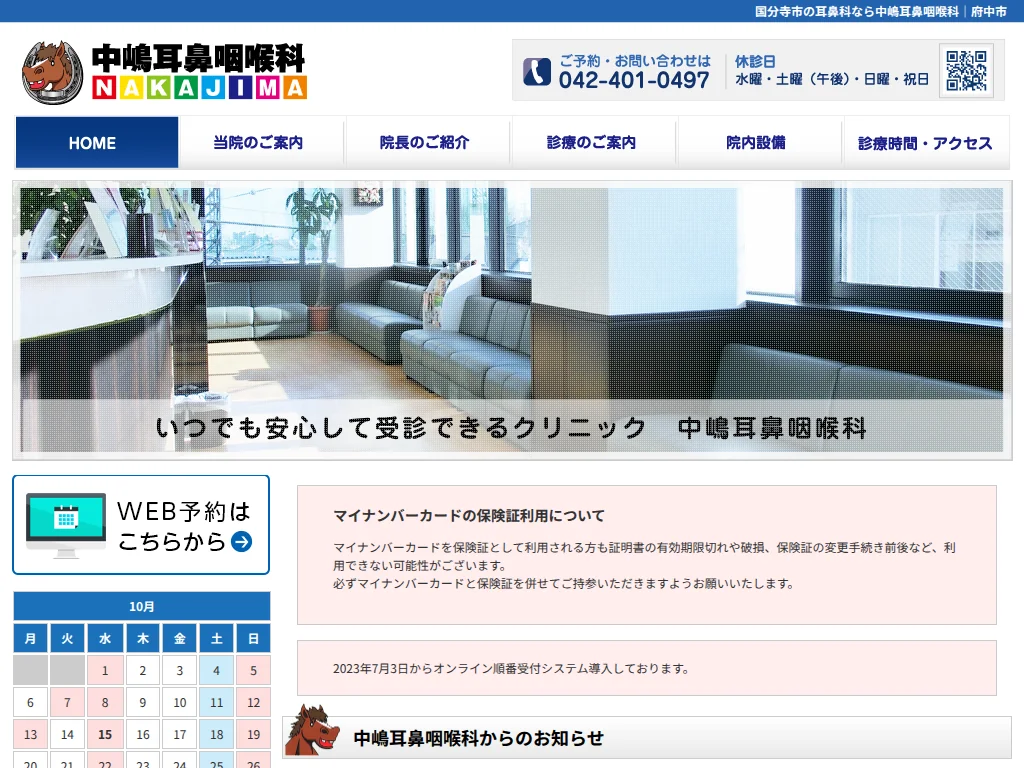Click the horse mascot logo in header
Screen dimensions: 1024x768
(x=52, y=72)
